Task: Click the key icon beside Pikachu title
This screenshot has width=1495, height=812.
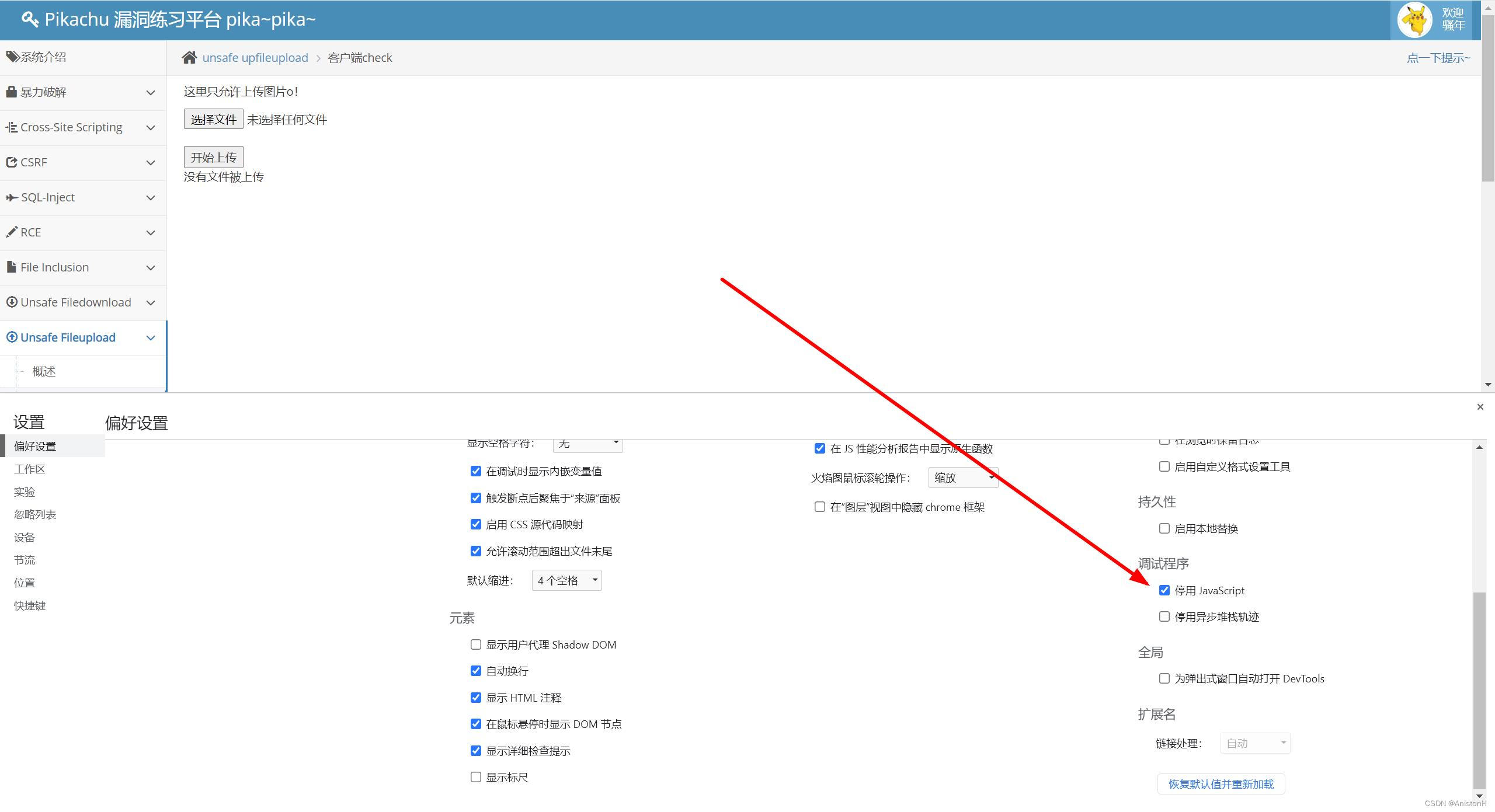Action: (30, 19)
